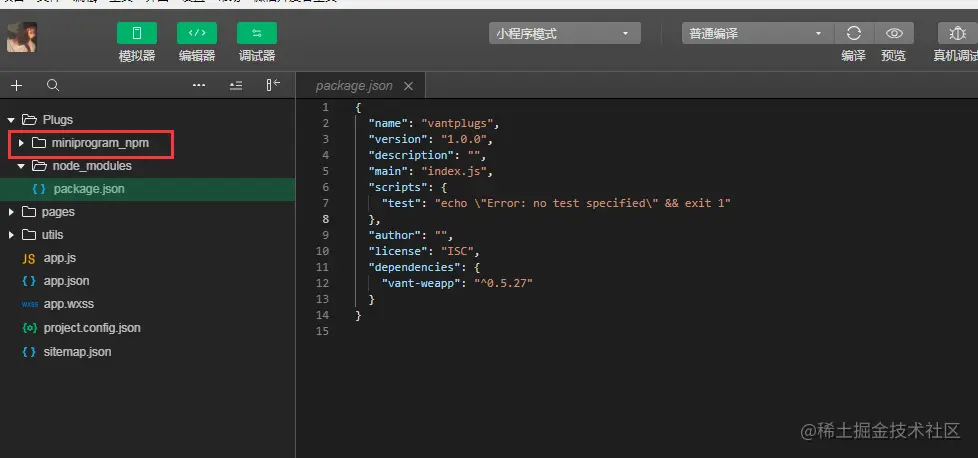Expand the miniprogram_npm folder arrow
The height and width of the screenshot is (458, 978).
click(21, 143)
